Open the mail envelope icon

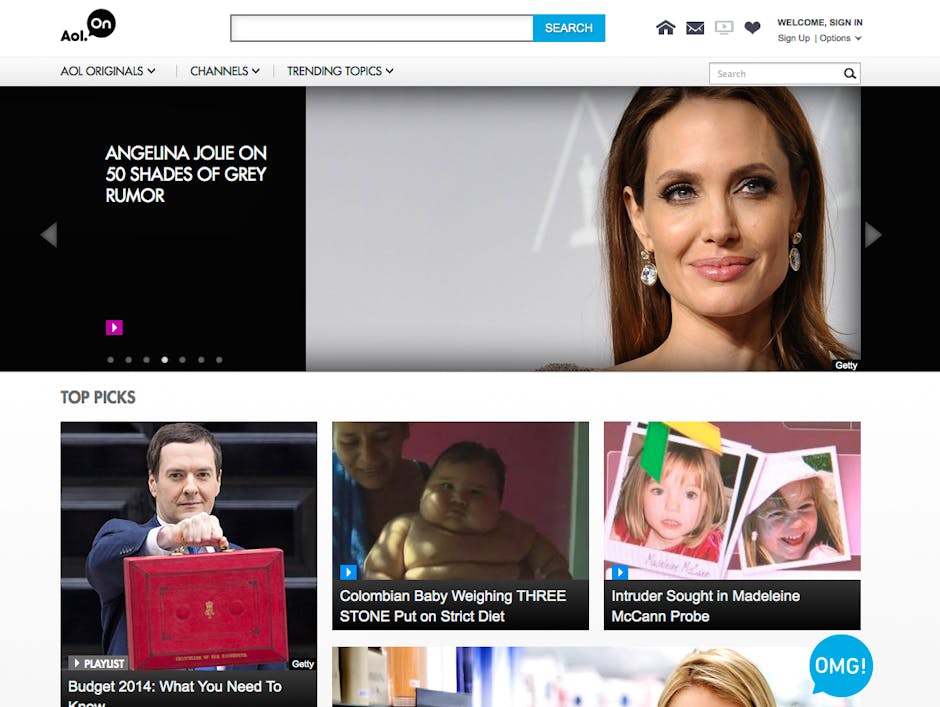pos(695,28)
